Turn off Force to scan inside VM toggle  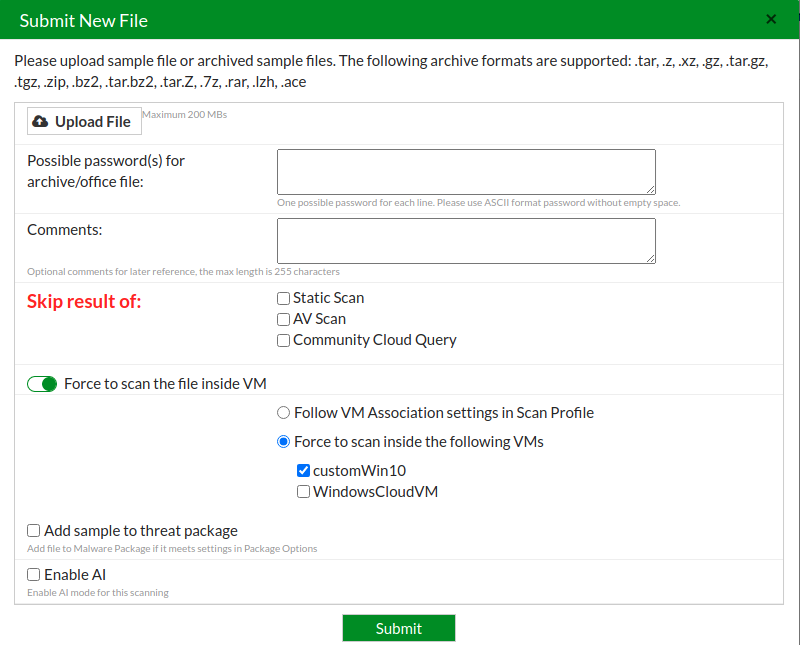pos(42,384)
